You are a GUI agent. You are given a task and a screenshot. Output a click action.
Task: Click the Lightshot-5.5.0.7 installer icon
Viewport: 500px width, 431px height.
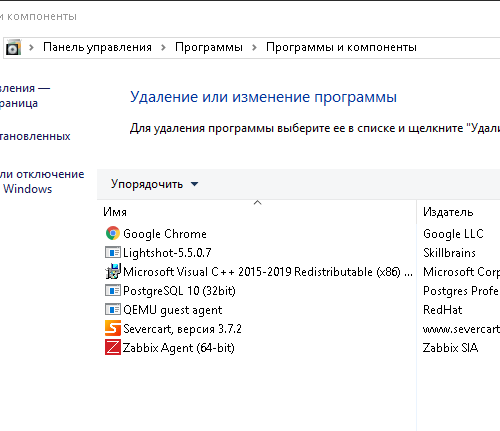113,252
